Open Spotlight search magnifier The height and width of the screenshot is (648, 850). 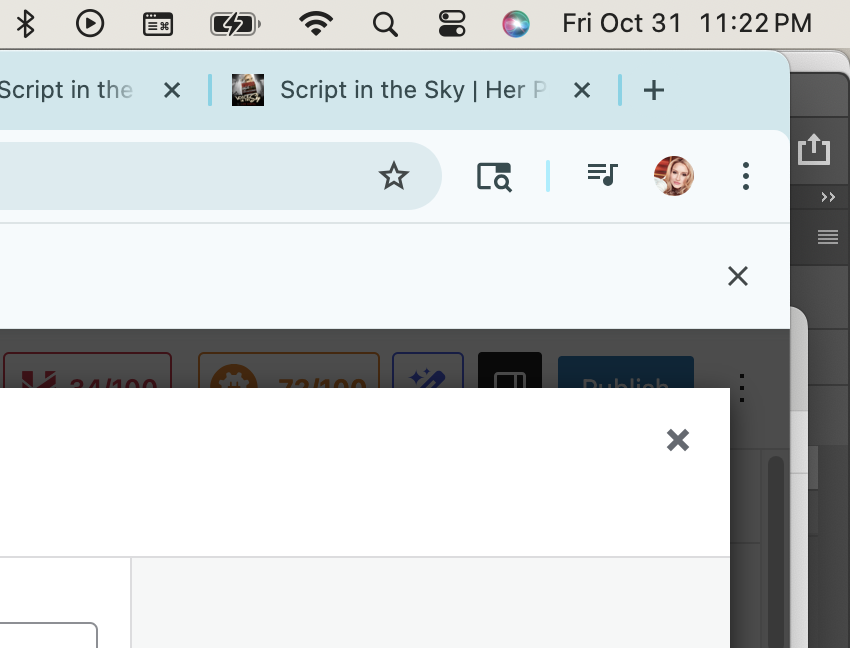pyautogui.click(x=385, y=24)
